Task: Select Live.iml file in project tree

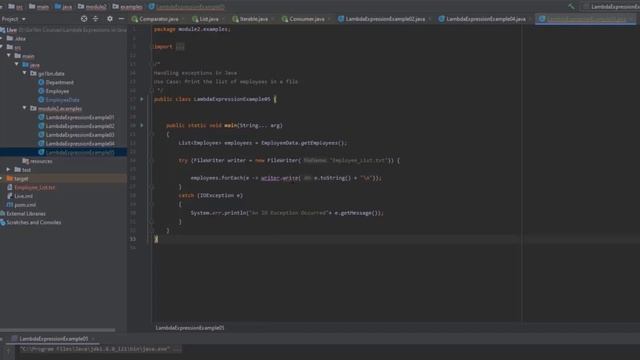Action: (24, 196)
